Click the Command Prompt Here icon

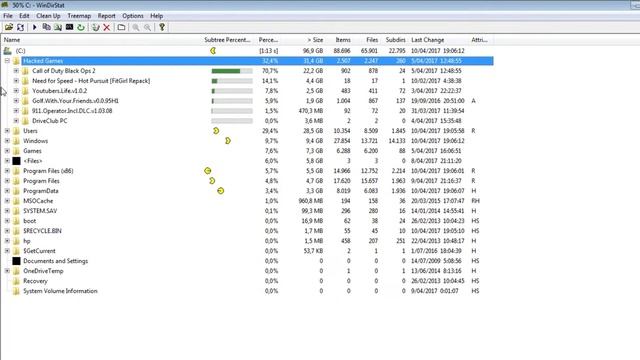[69, 27]
